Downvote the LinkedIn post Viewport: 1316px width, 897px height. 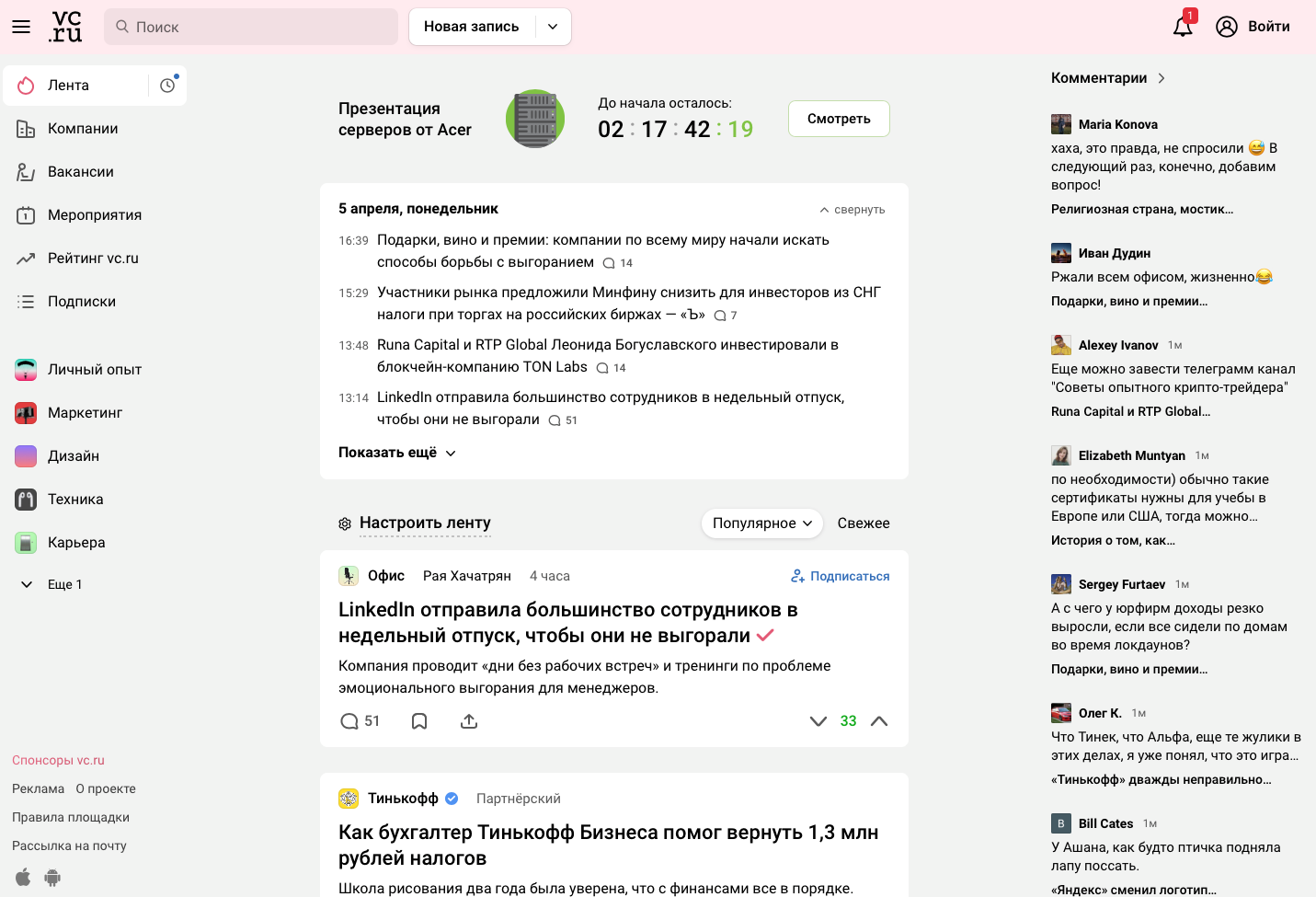[818, 721]
